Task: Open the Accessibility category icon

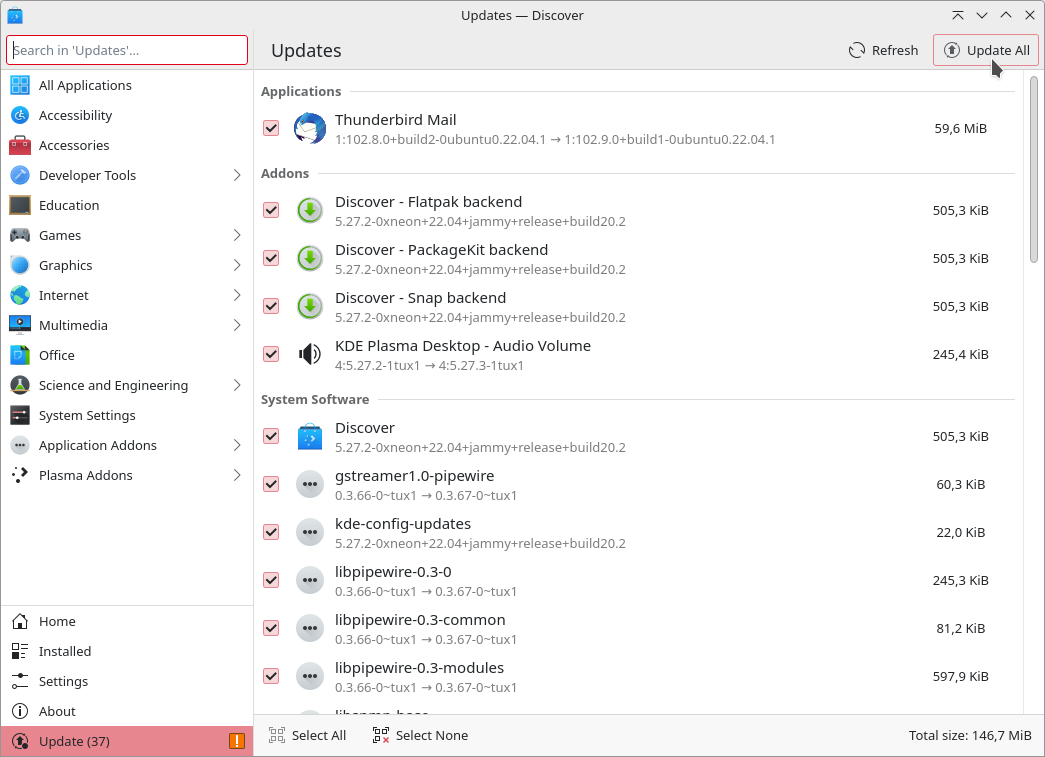Action: 20,116
